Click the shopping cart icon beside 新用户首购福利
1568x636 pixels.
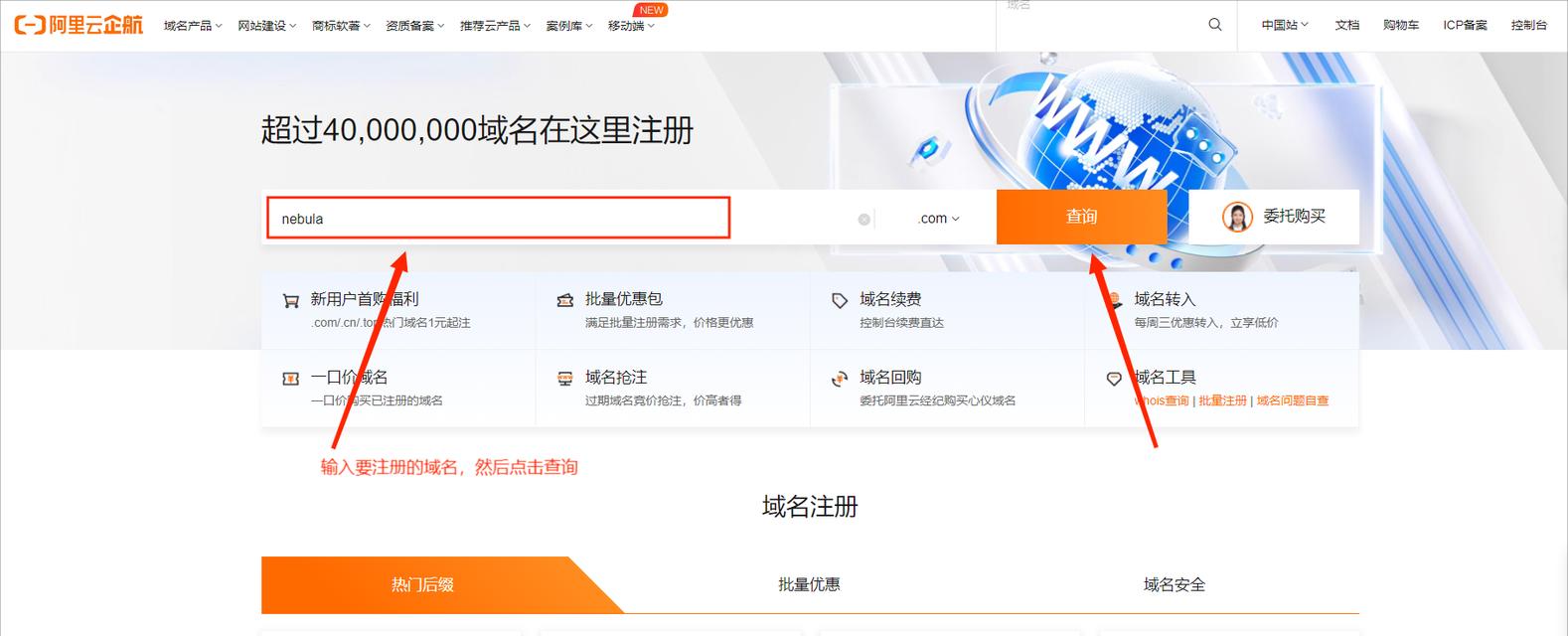tap(291, 300)
